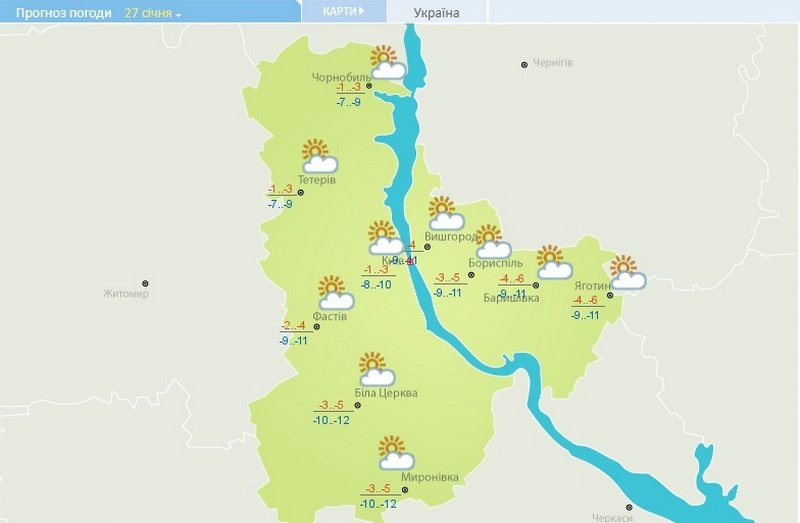Click the Чернігів city marker
The image size is (800, 523).
(524, 65)
